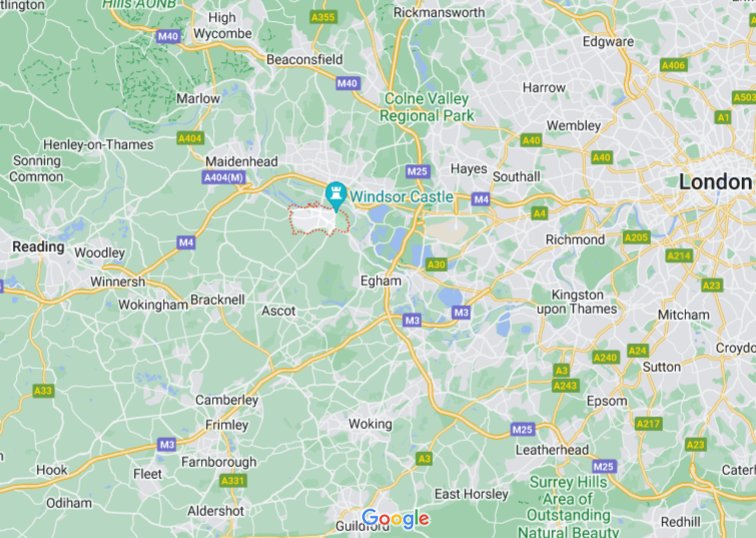Screen dimensions: 756x538
Task: Click the A355 road shield
Action: click(323, 17)
